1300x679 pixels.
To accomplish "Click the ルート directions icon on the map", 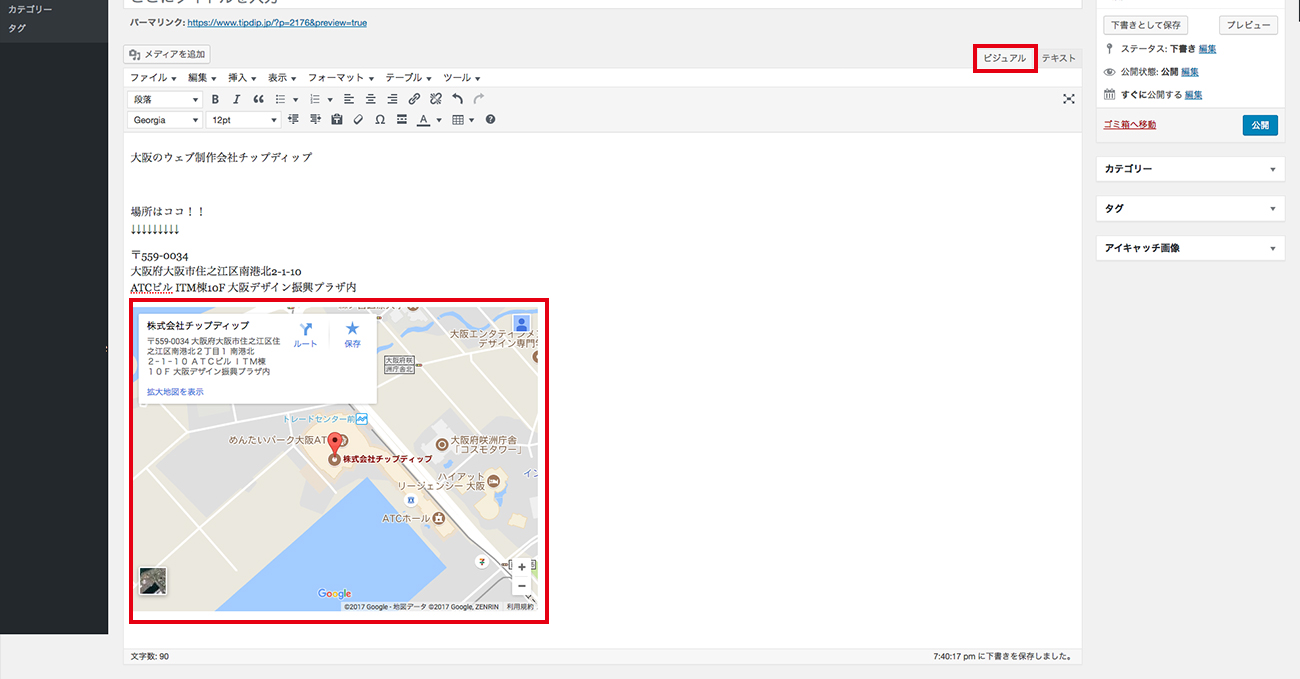I will click(x=305, y=335).
